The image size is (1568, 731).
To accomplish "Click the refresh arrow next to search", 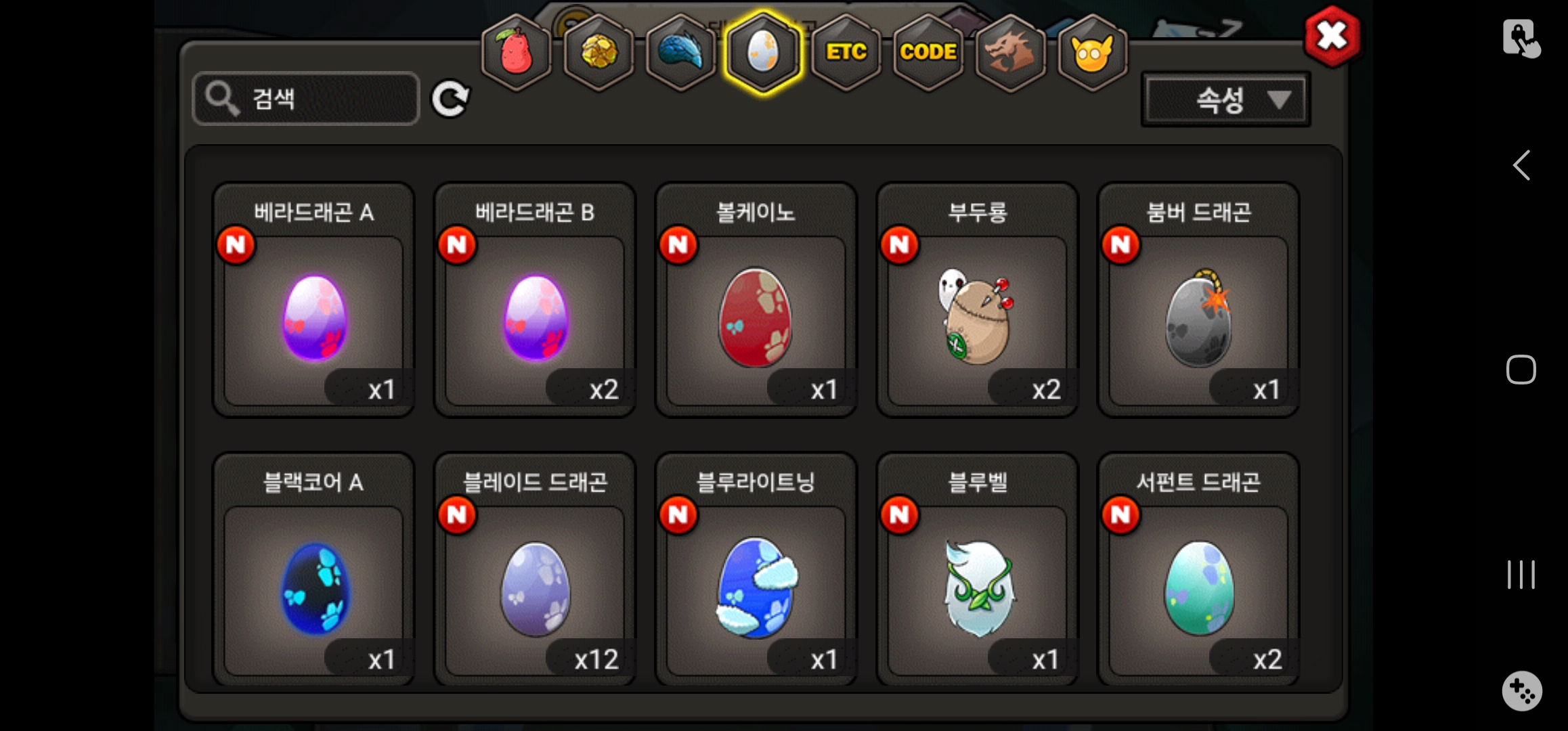I will point(451,99).
